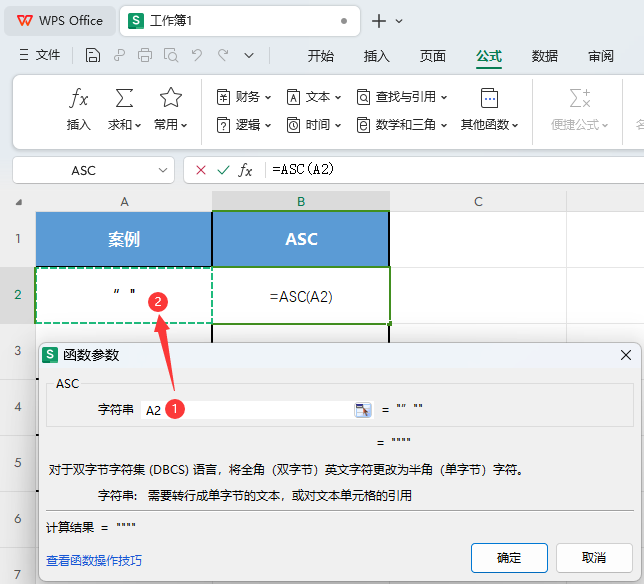Viewport: 644px width, 584px height.
Task: Switch to the 工作簿1 document tab
Action: [240, 21]
